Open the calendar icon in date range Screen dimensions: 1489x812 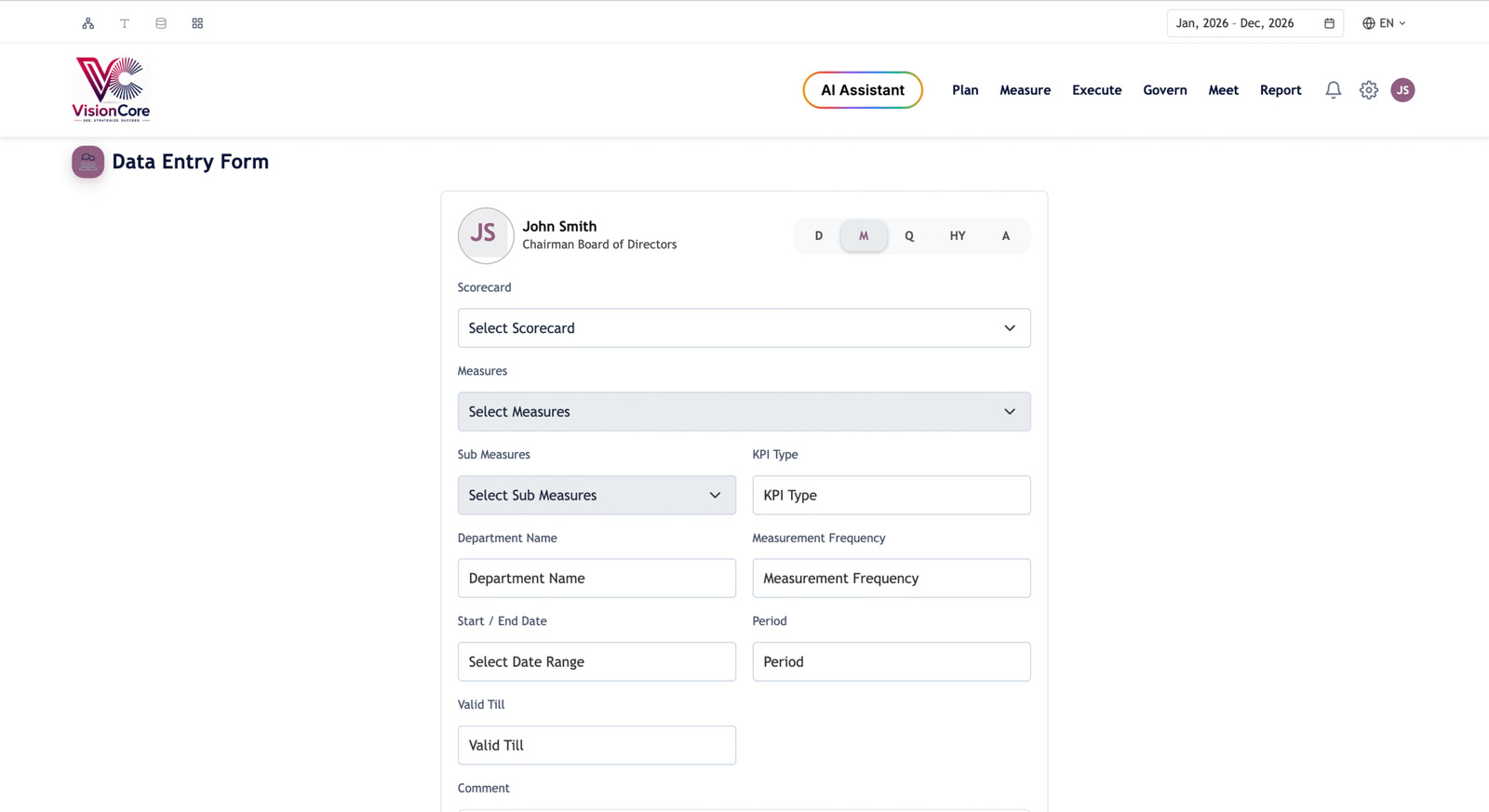(x=1329, y=23)
